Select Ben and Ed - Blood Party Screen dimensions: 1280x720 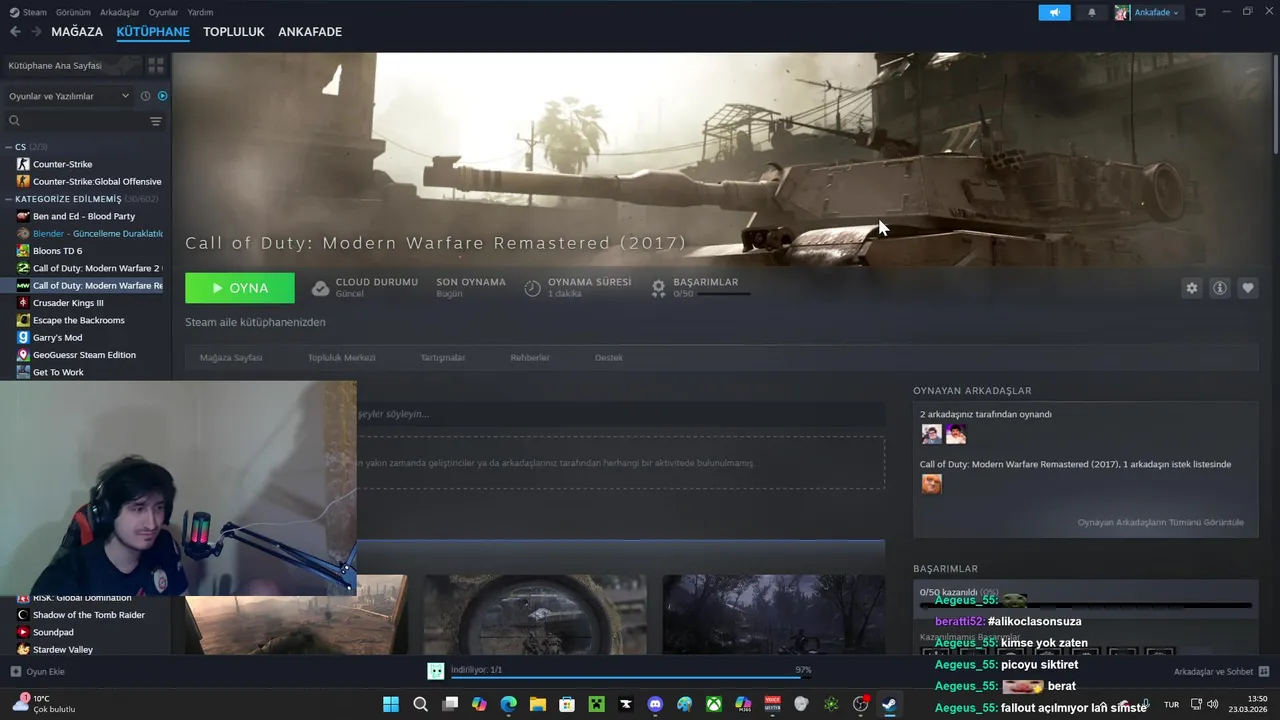[83, 216]
